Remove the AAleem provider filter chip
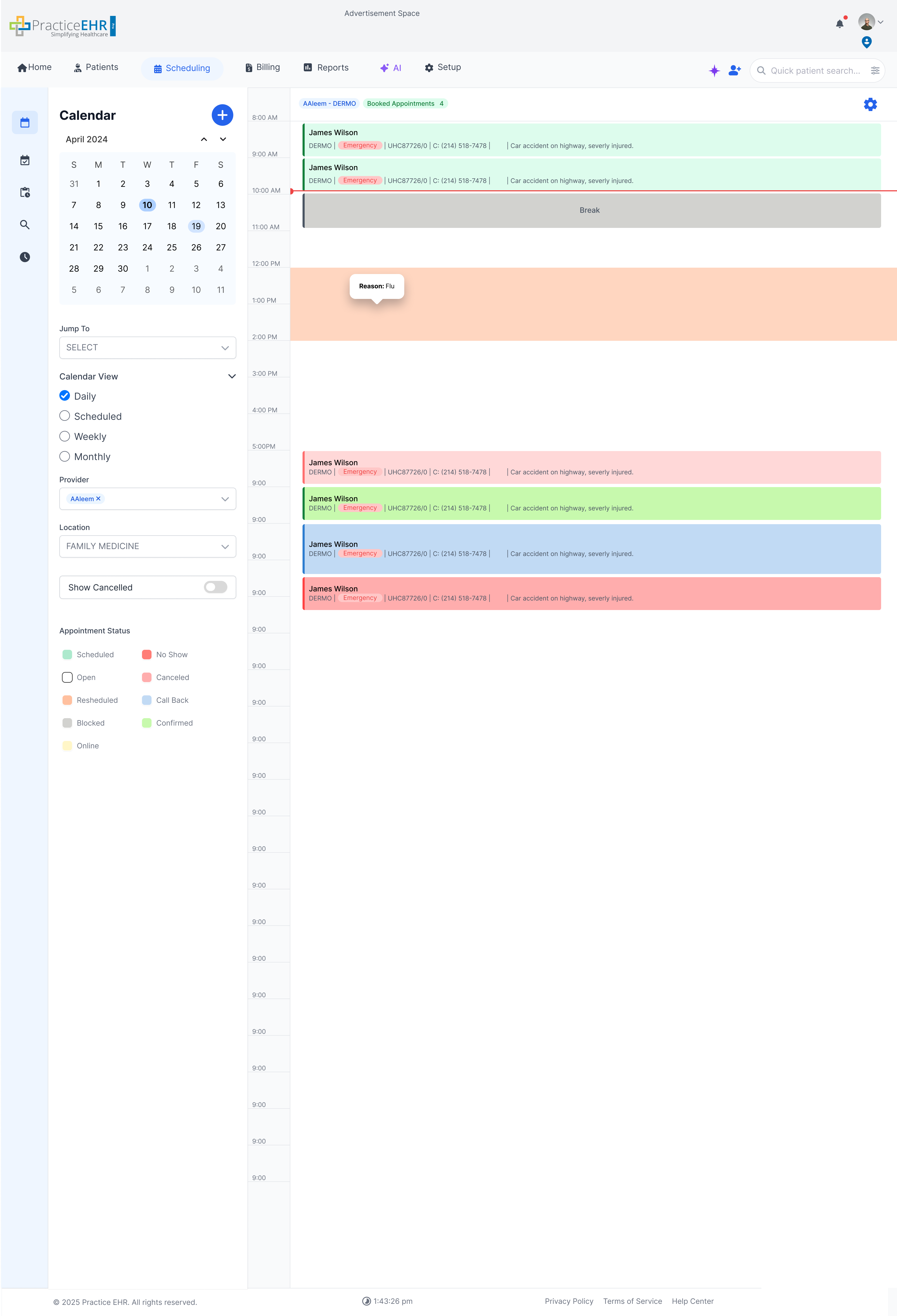Screen dimensions: 897x1316 coord(98,499)
